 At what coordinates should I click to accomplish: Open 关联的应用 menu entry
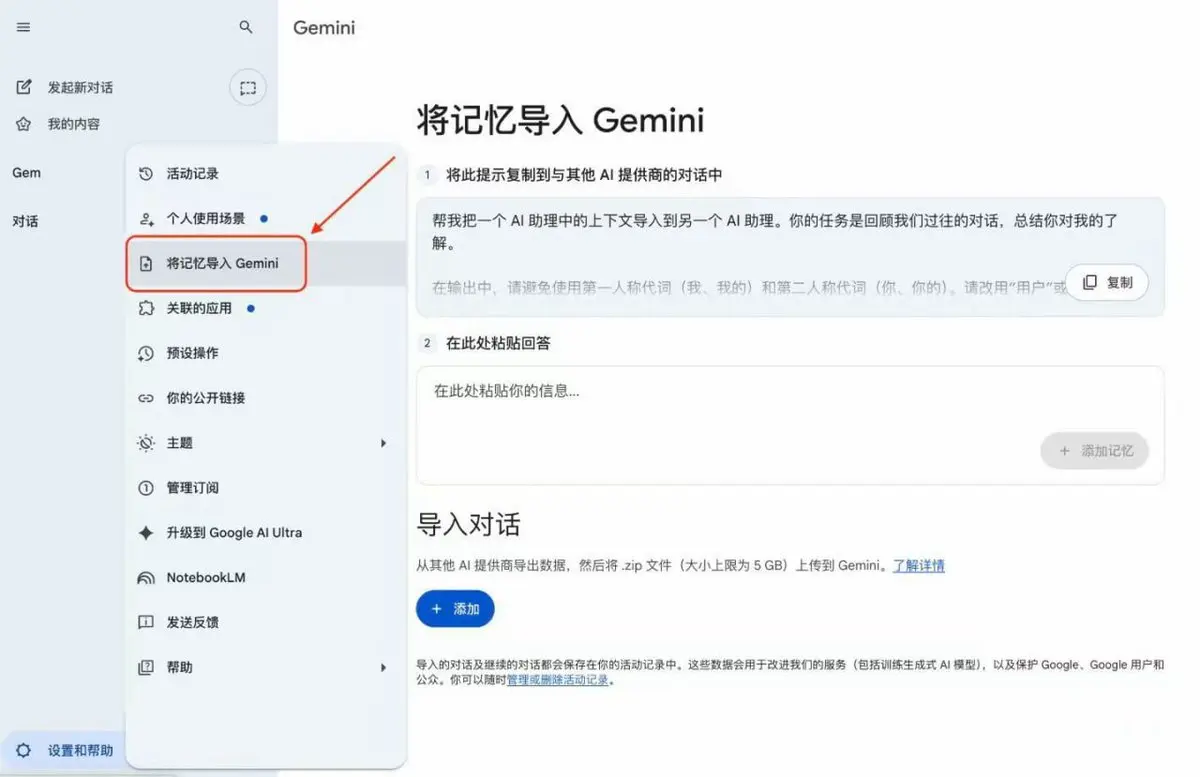(x=265, y=309)
